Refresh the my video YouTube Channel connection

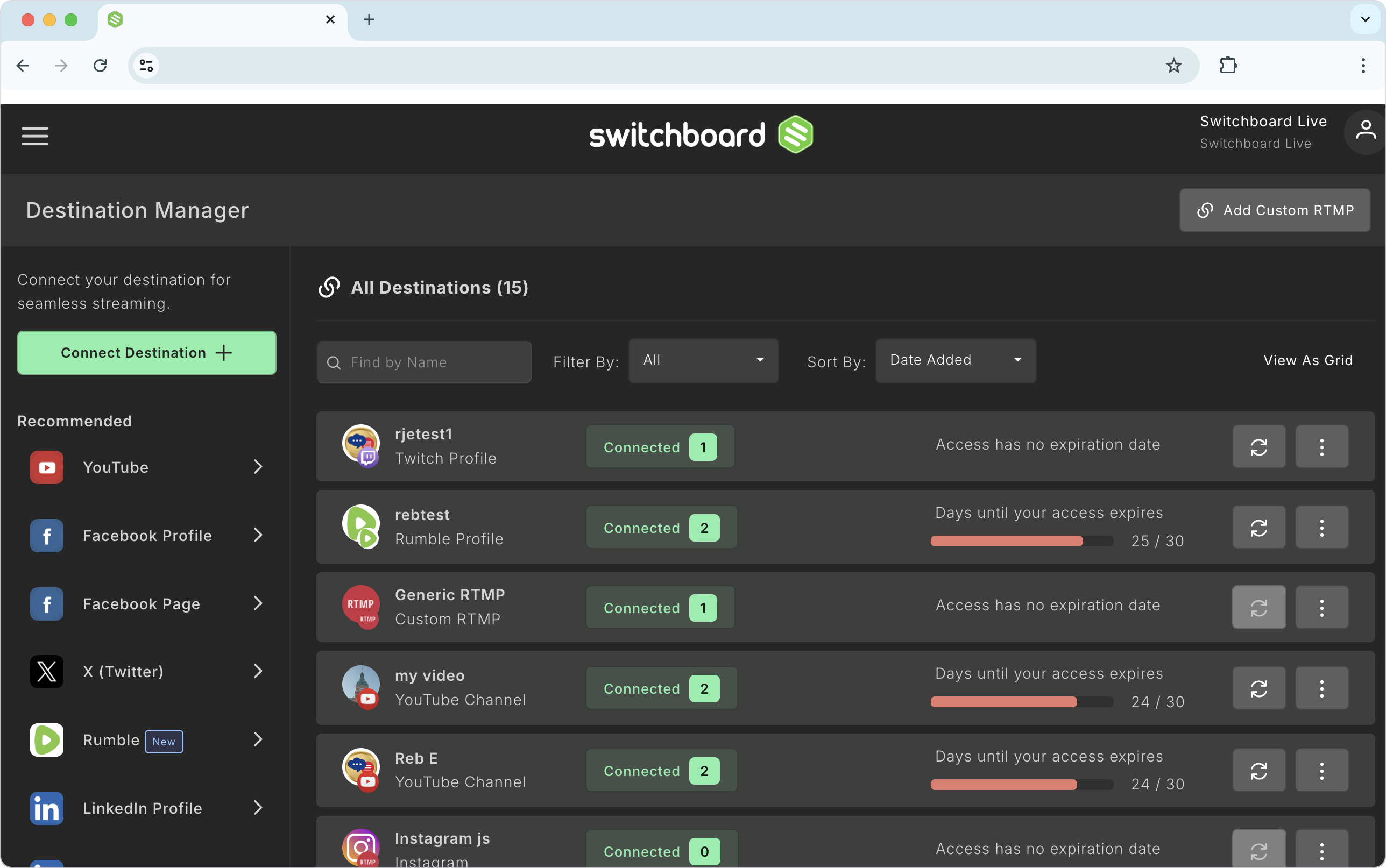coord(1258,688)
